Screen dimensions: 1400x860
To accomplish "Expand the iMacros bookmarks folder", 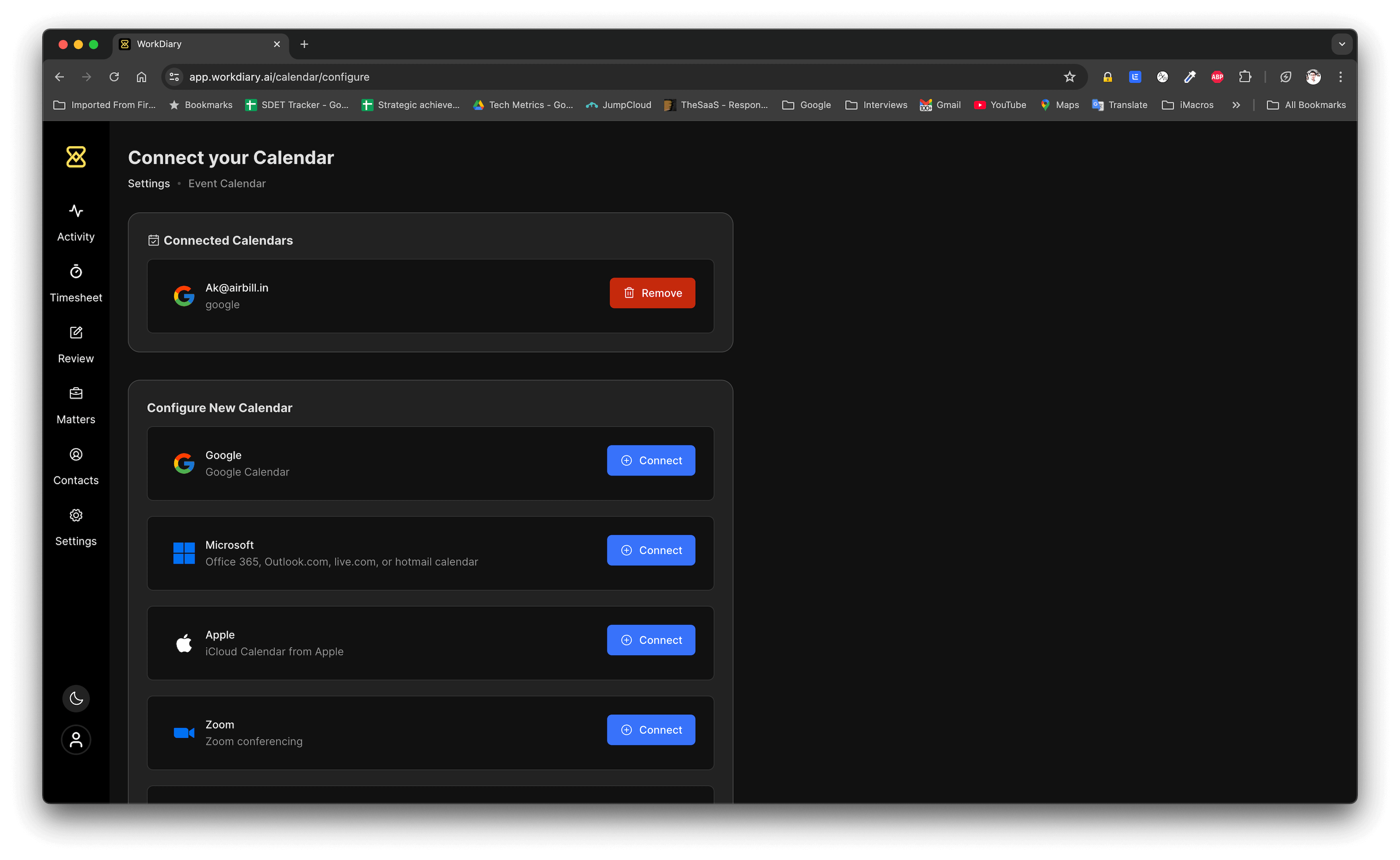I will tap(1187, 105).
